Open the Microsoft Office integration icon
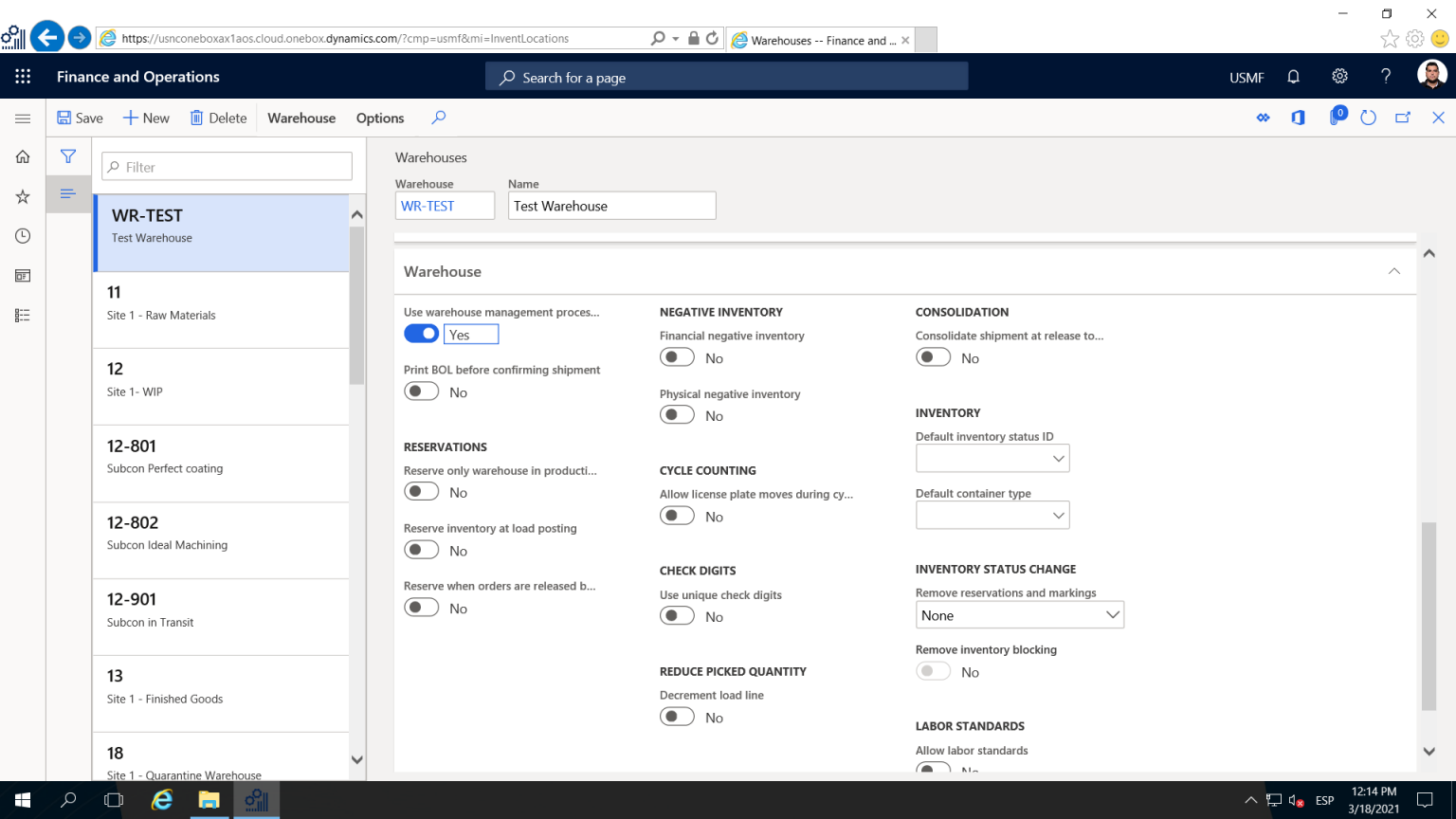Viewport: 1456px width, 819px height. tap(1298, 117)
